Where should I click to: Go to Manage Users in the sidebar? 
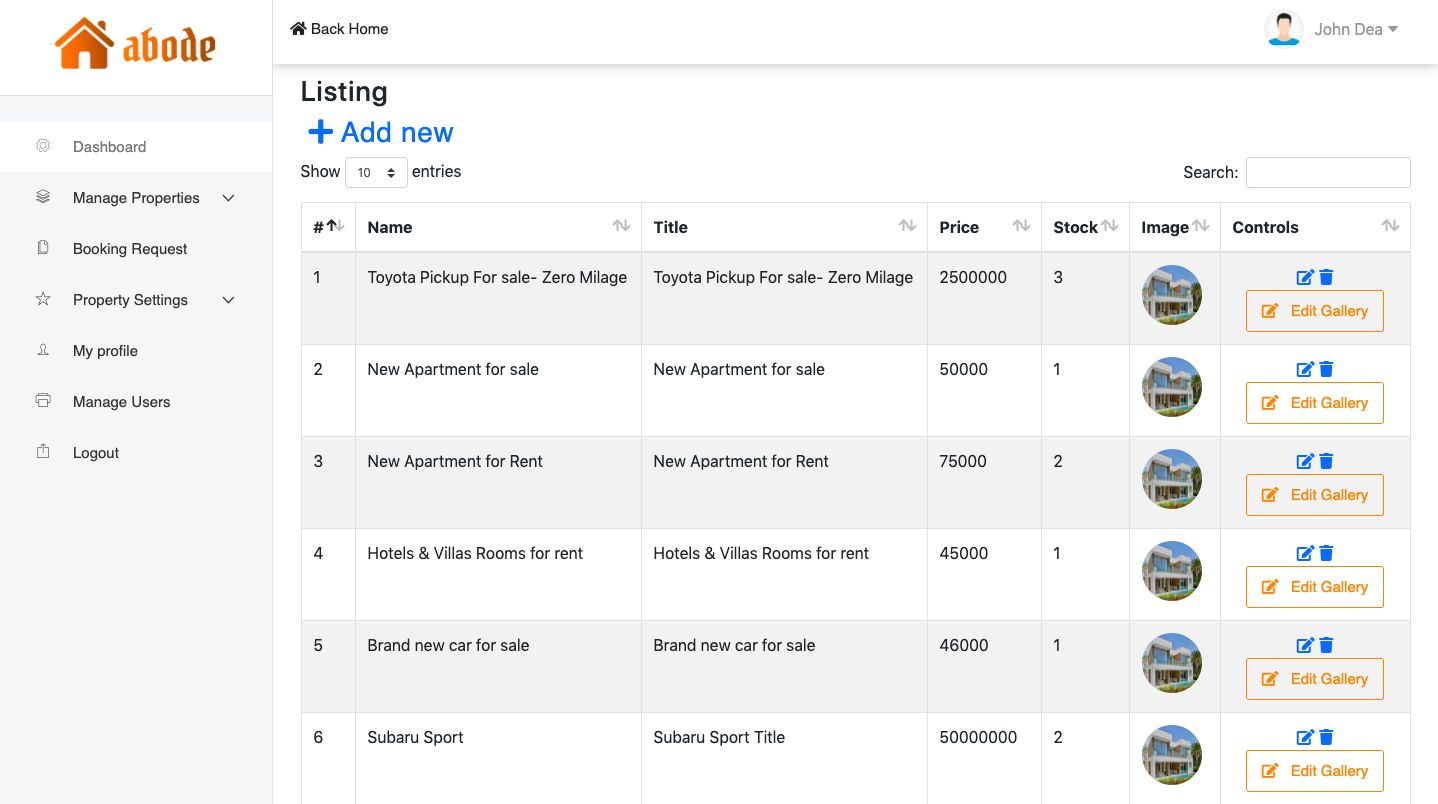pos(121,402)
